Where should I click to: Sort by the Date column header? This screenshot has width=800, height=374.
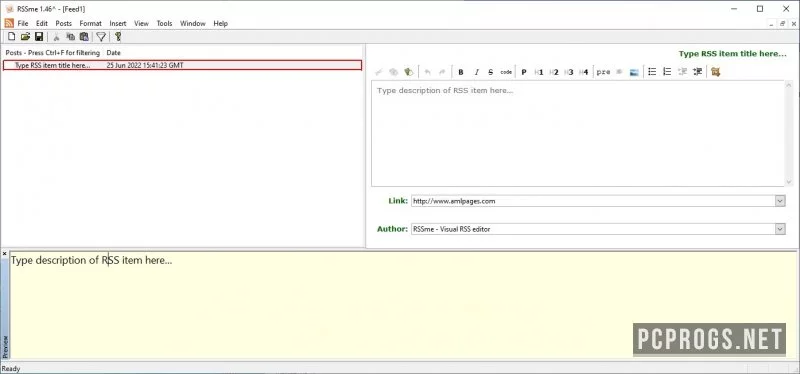coord(113,53)
